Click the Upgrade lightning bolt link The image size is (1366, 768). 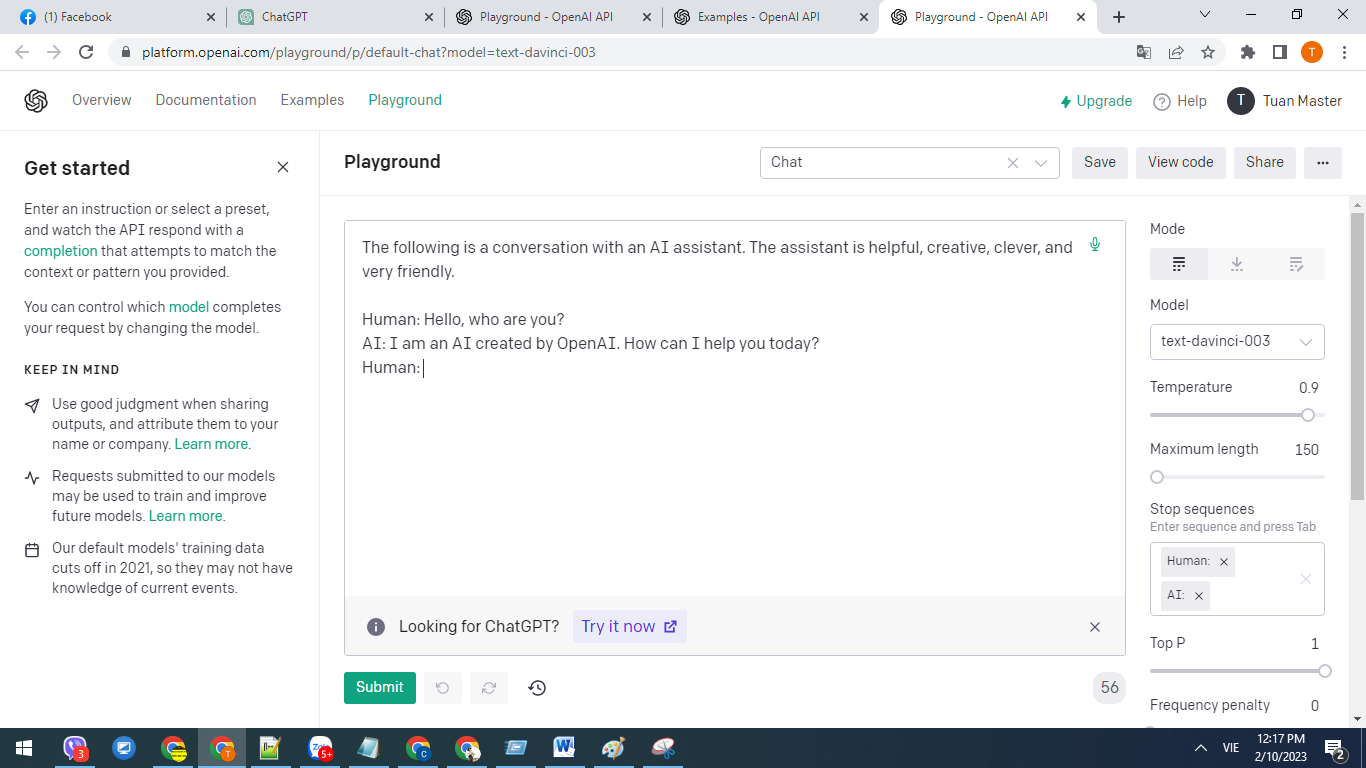pyautogui.click(x=1096, y=101)
